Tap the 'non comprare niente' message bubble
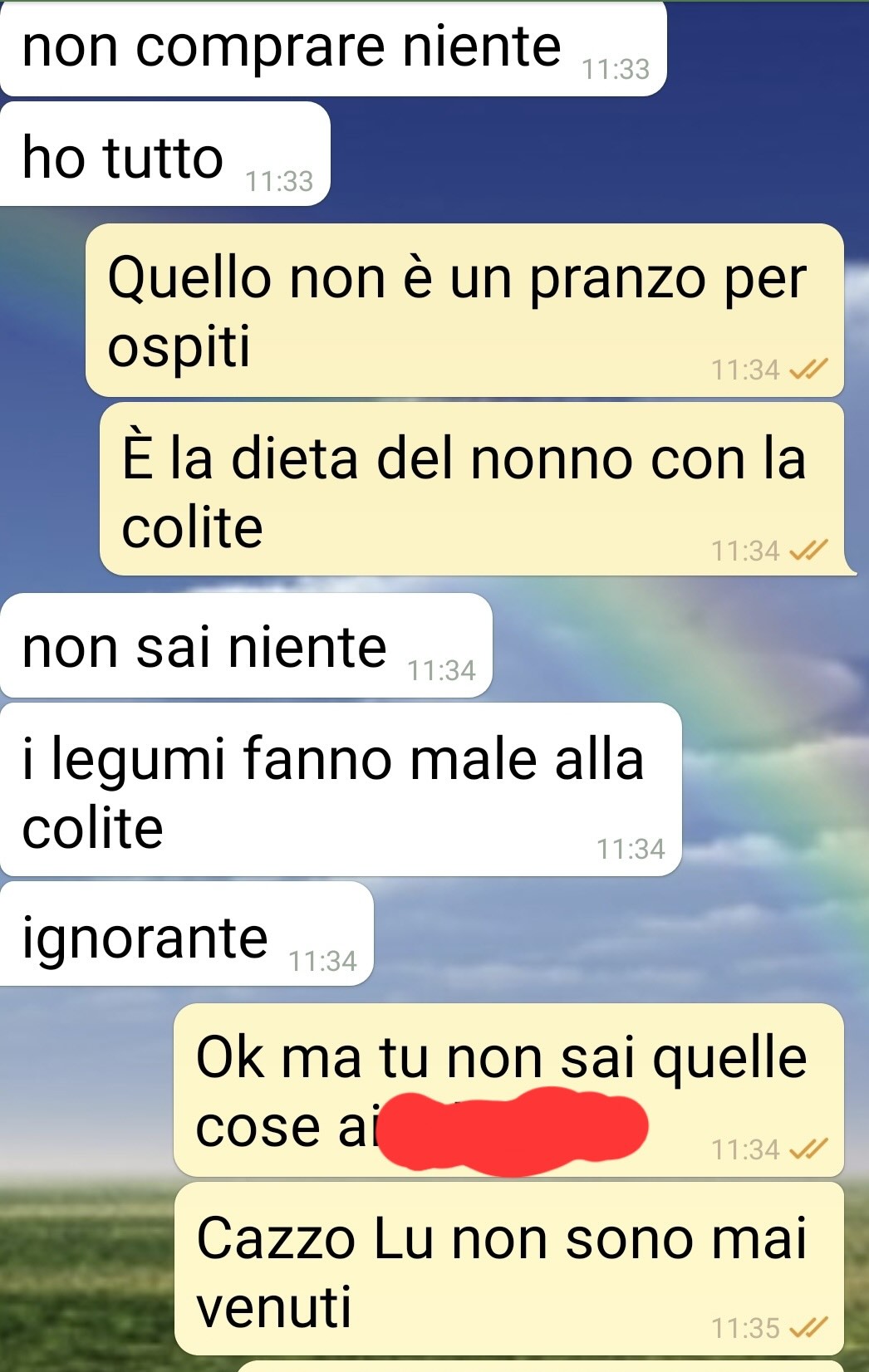The height and width of the screenshot is (1372, 869). 333,48
